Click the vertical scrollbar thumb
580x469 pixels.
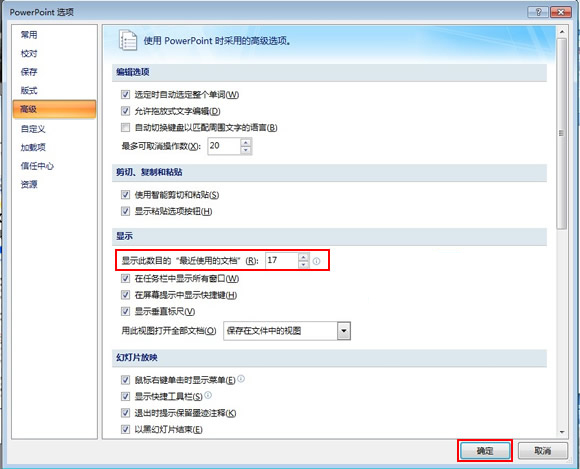[x=562, y=134]
